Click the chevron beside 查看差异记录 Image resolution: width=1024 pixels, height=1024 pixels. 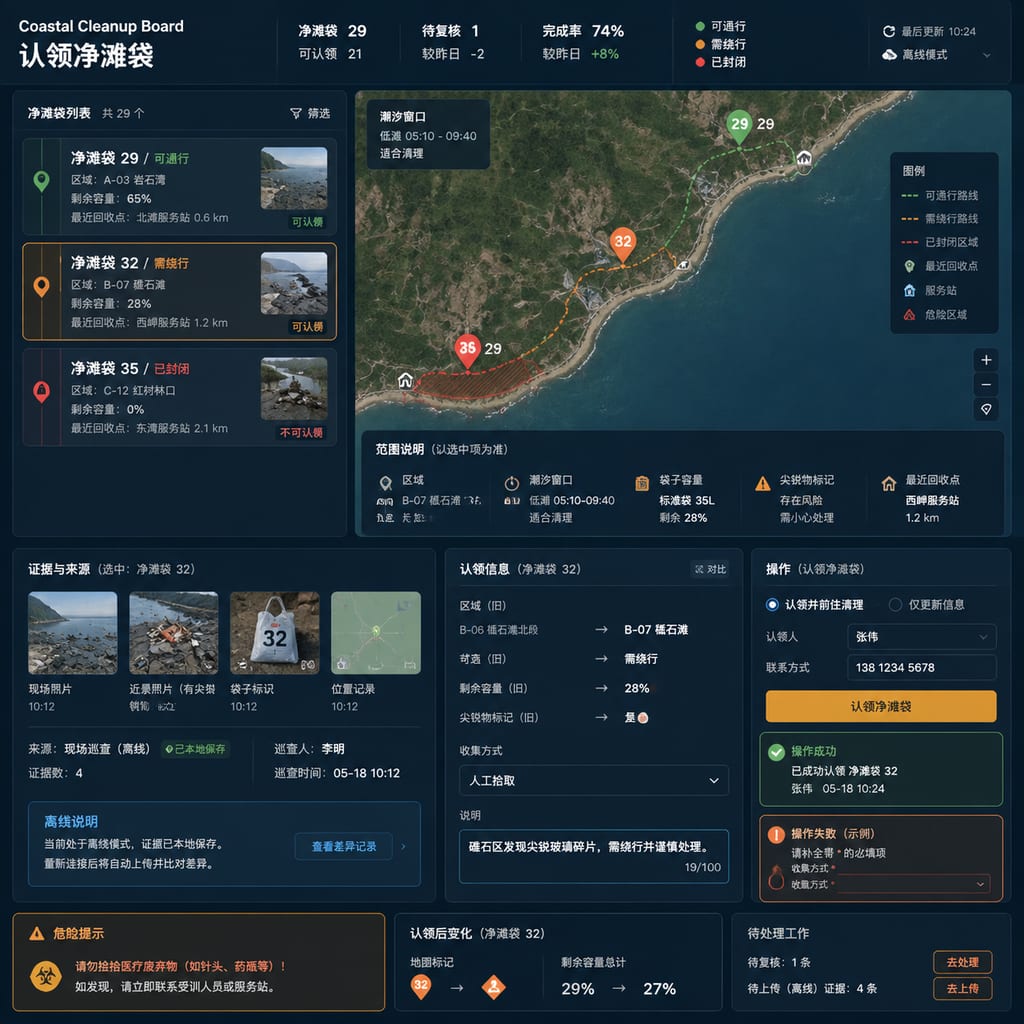403,846
